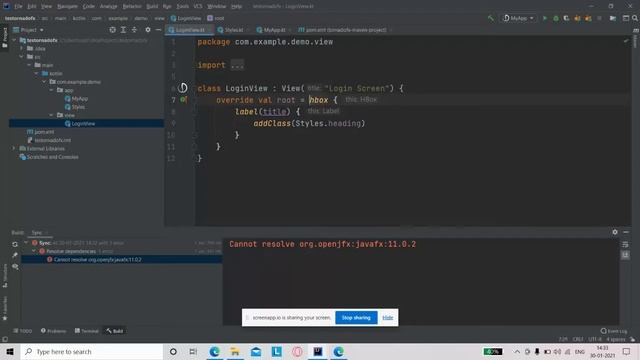This screenshot has height=360, width=640.
Task: Click Expand All icon in Project panel
Action: coord(123,30)
